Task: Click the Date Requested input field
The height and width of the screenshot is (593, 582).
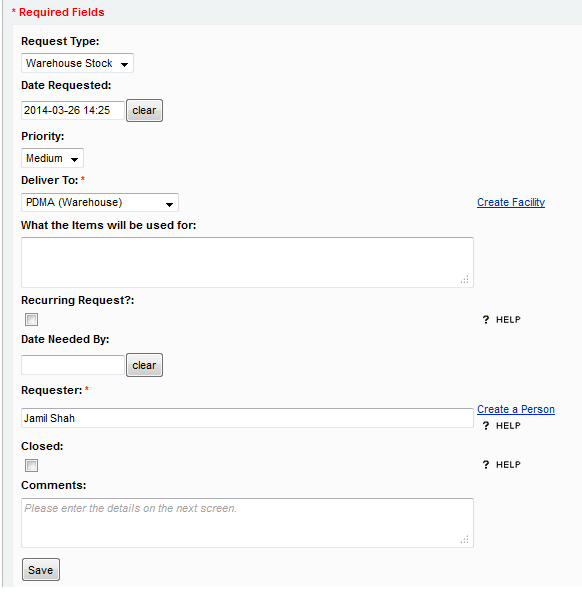Action: pos(73,110)
